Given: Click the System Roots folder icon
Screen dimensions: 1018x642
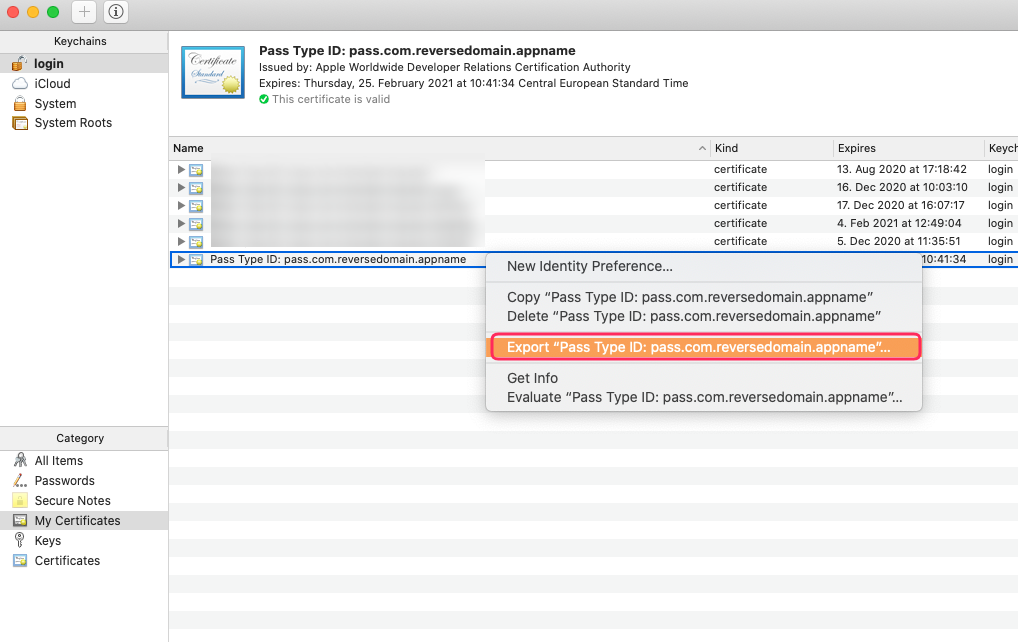Looking at the screenshot, I should (20, 123).
